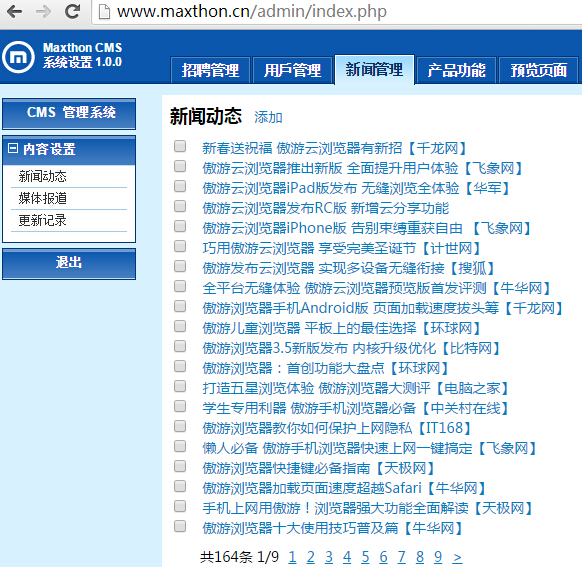Open article 懒人必备 傲游手机浏览器【飞象网】
This screenshot has height=567, width=582.
[x=370, y=449]
